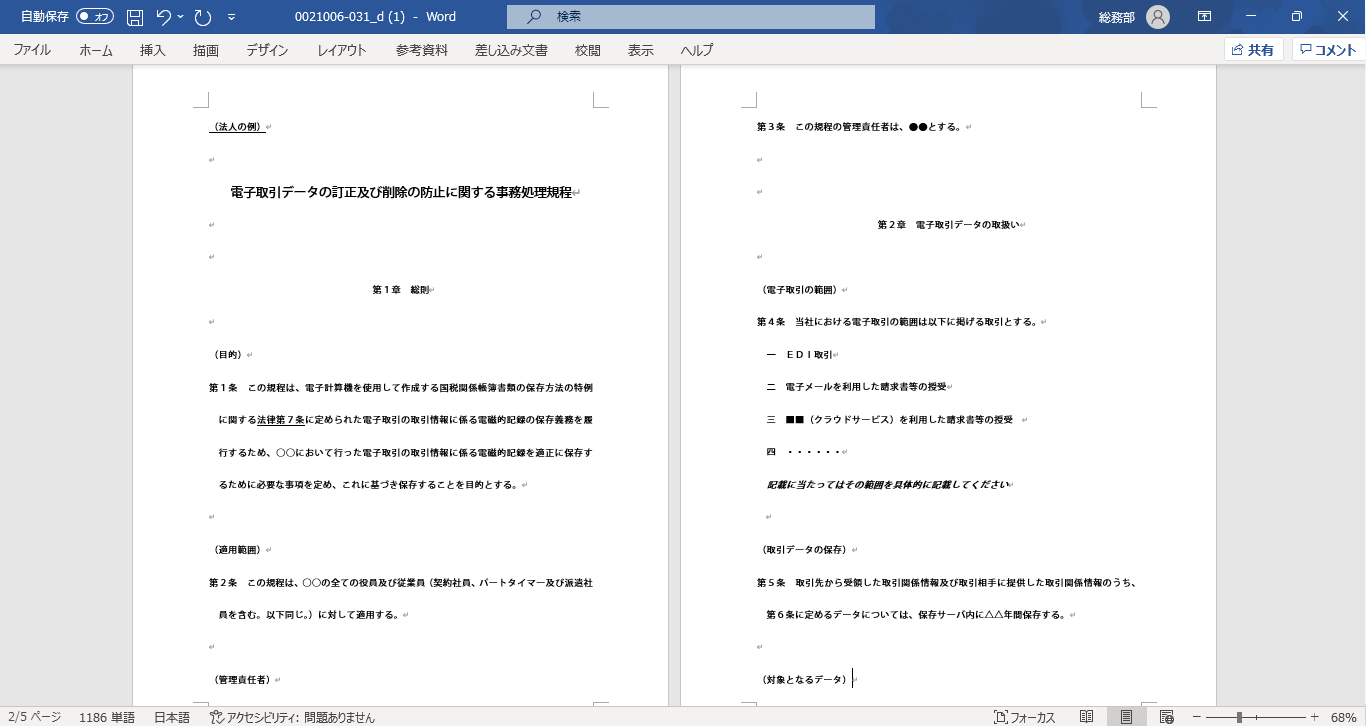Click the 三 ■■（クラウドサービス） line
This screenshot has height=726, width=1366.
pyautogui.click(x=890, y=420)
